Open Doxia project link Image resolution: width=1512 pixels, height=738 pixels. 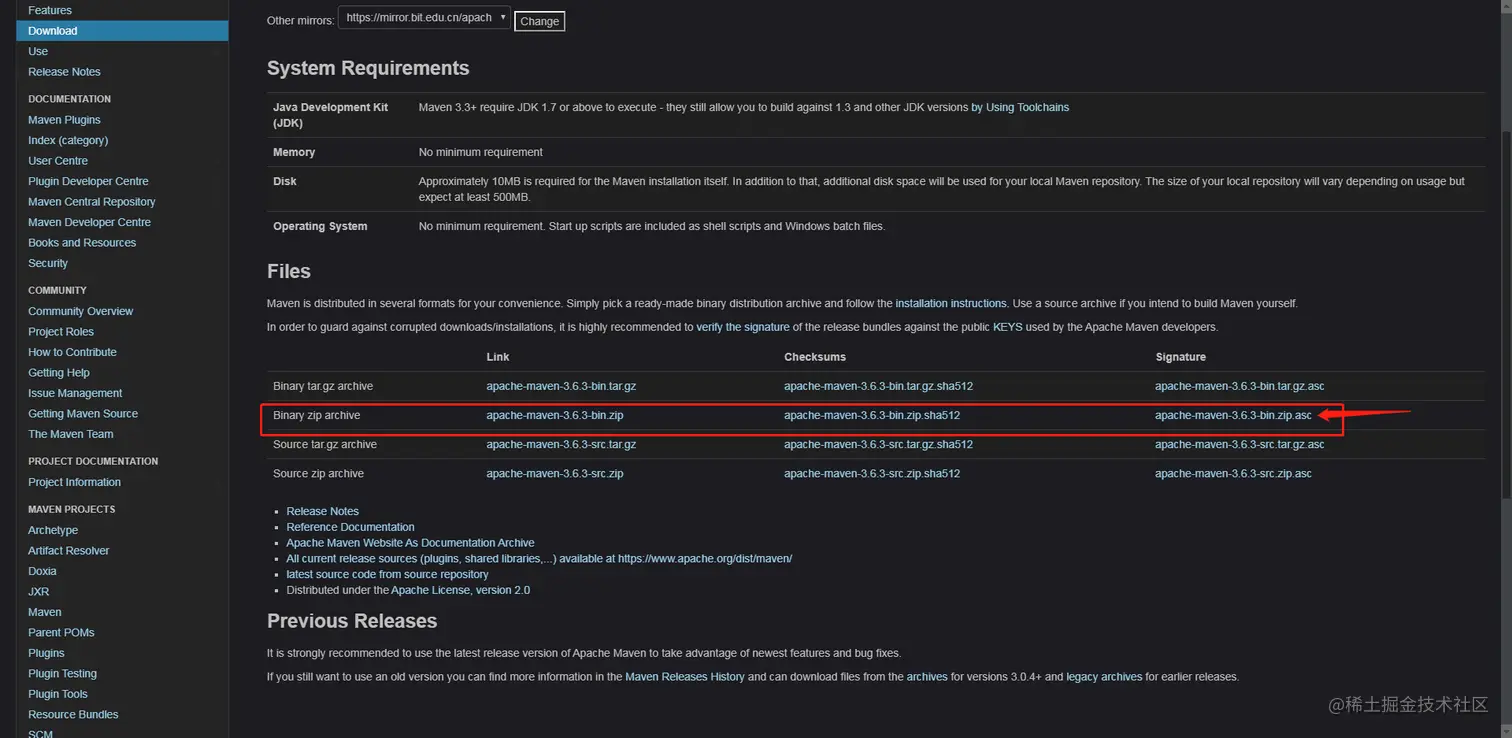pyautogui.click(x=42, y=571)
